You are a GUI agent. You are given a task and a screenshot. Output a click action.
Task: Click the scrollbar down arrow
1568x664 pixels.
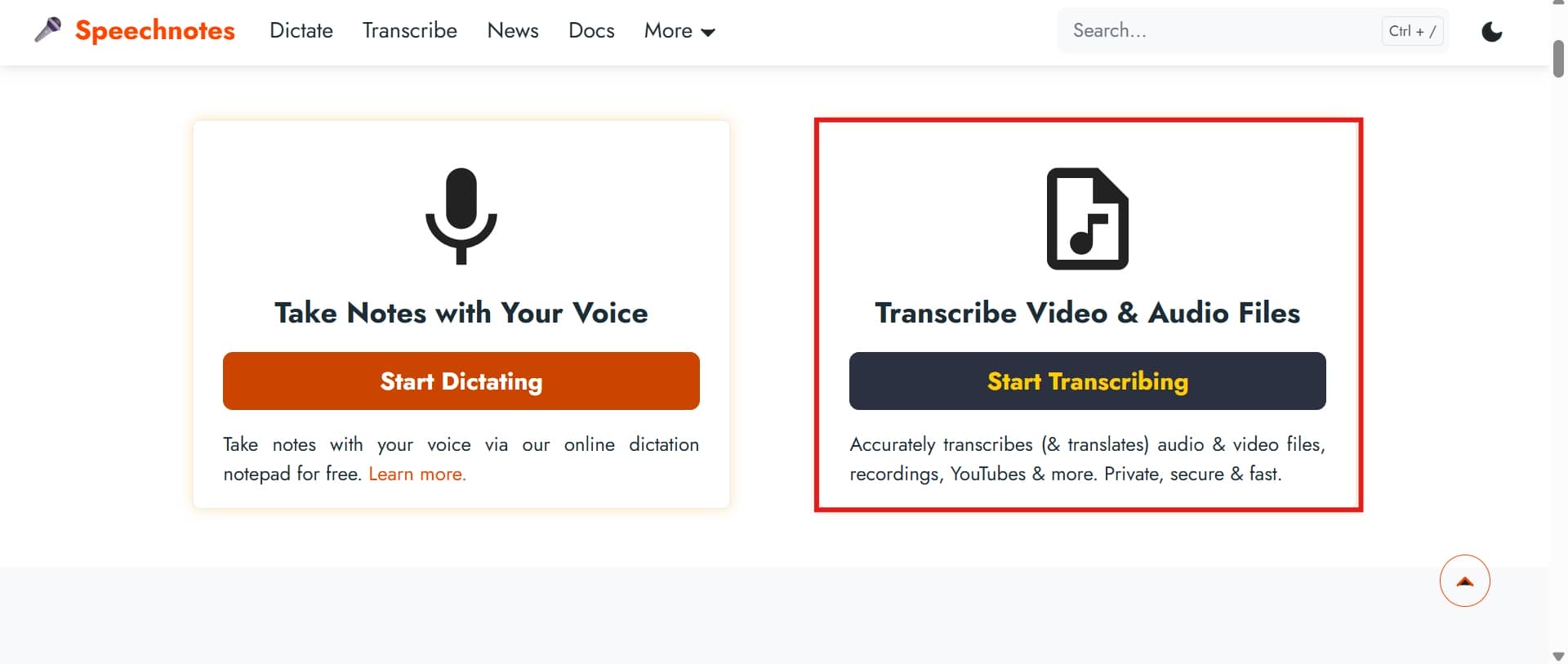tap(1558, 656)
